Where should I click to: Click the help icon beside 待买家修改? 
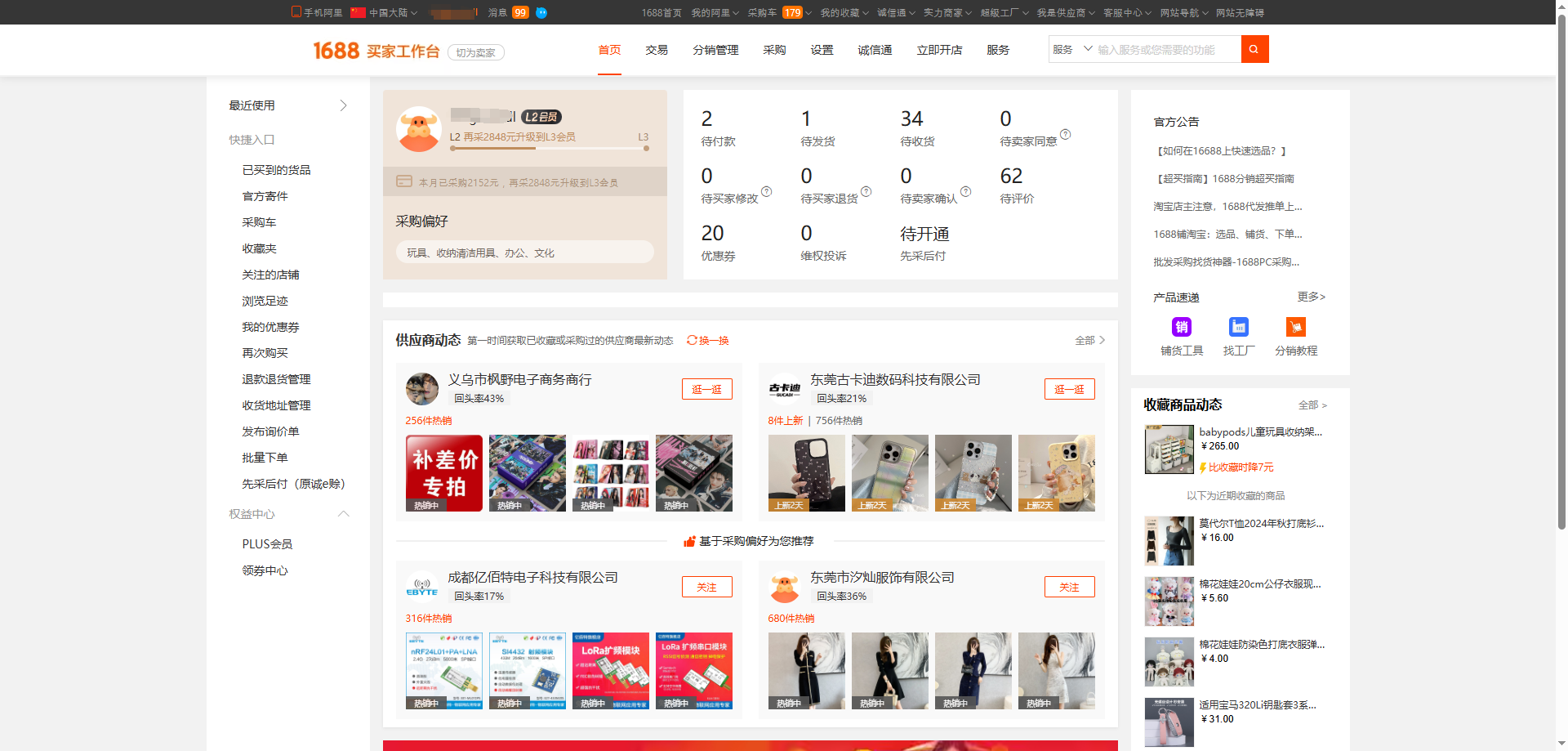766,192
